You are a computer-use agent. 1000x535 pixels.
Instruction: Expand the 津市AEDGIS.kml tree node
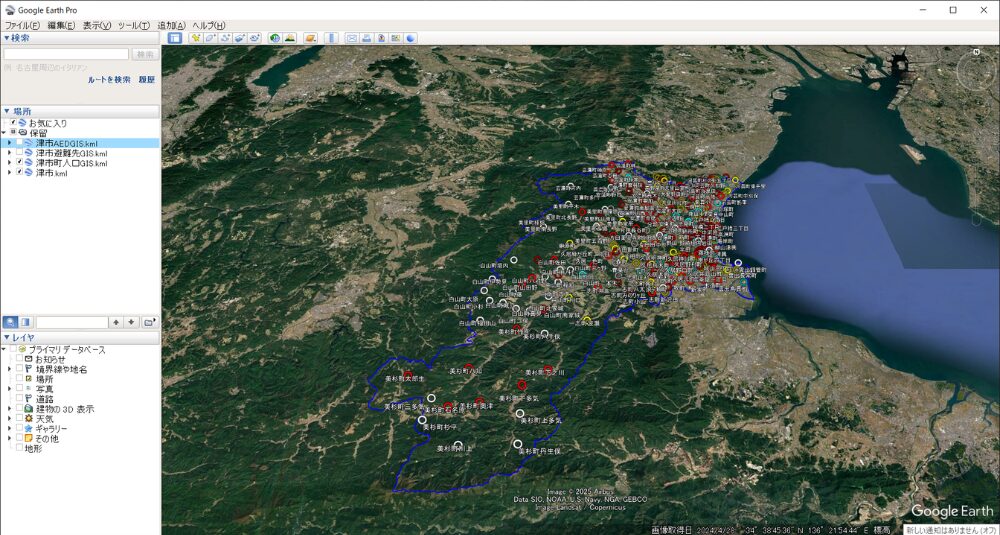click(x=9, y=143)
